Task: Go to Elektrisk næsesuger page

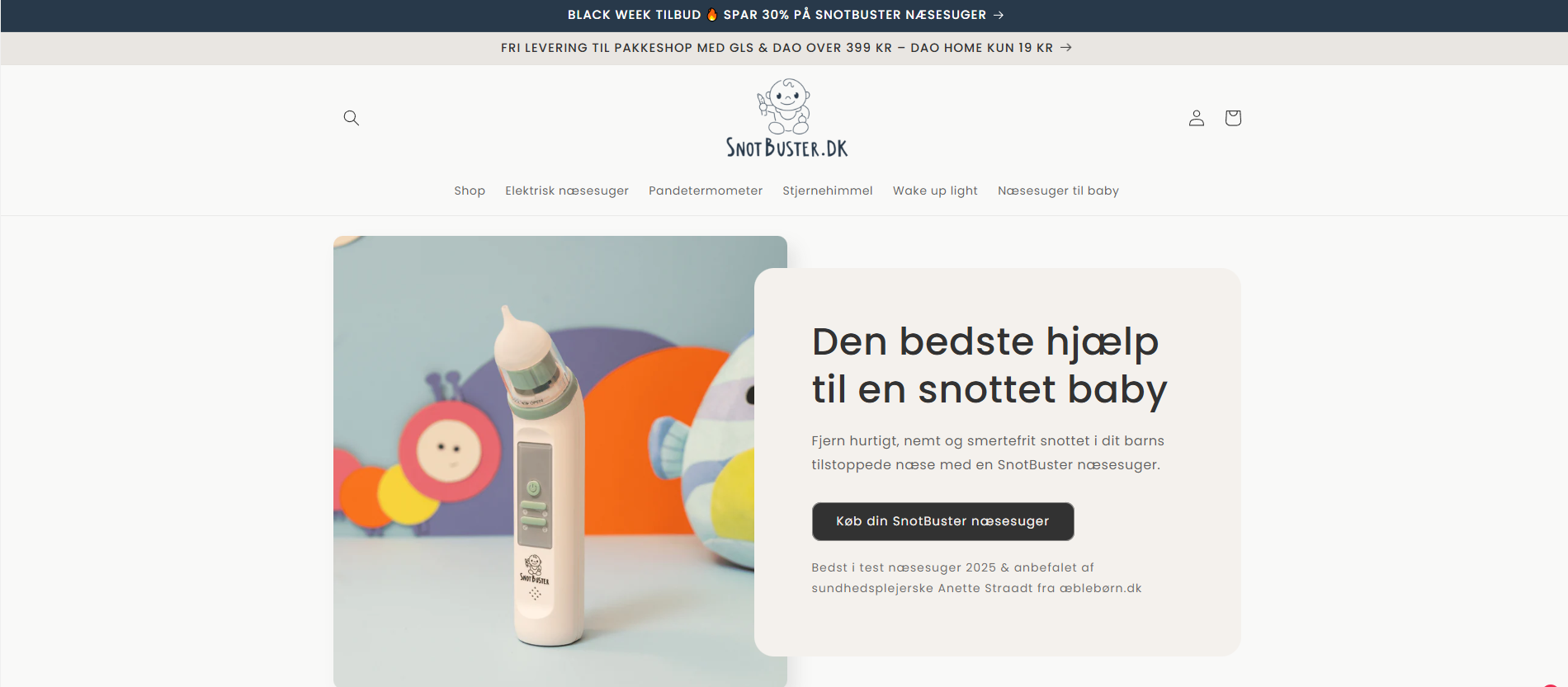Action: [567, 191]
